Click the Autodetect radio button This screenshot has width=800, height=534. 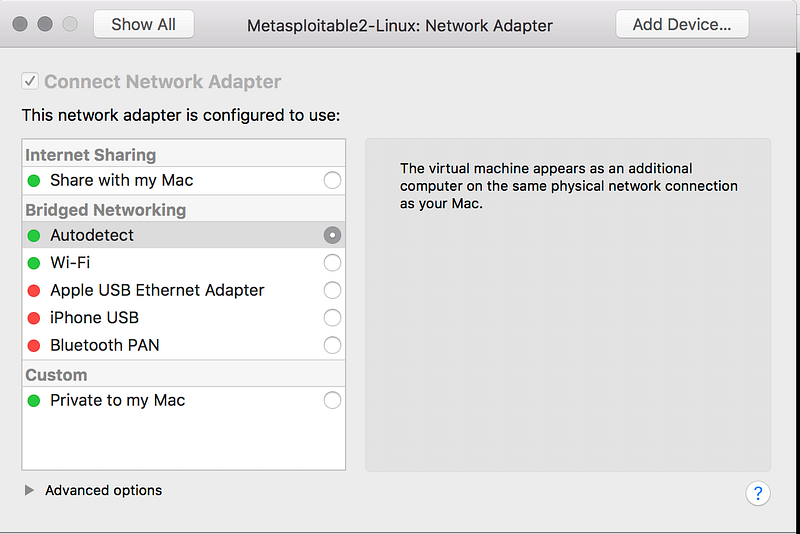click(332, 236)
